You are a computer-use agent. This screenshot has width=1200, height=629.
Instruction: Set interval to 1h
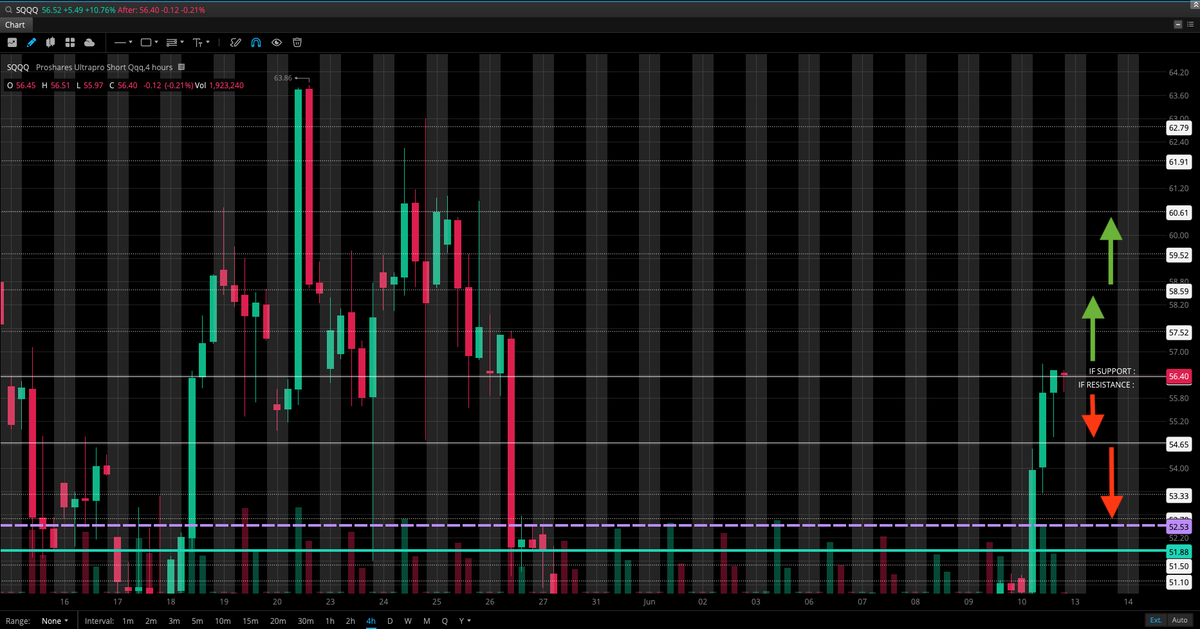coord(330,621)
